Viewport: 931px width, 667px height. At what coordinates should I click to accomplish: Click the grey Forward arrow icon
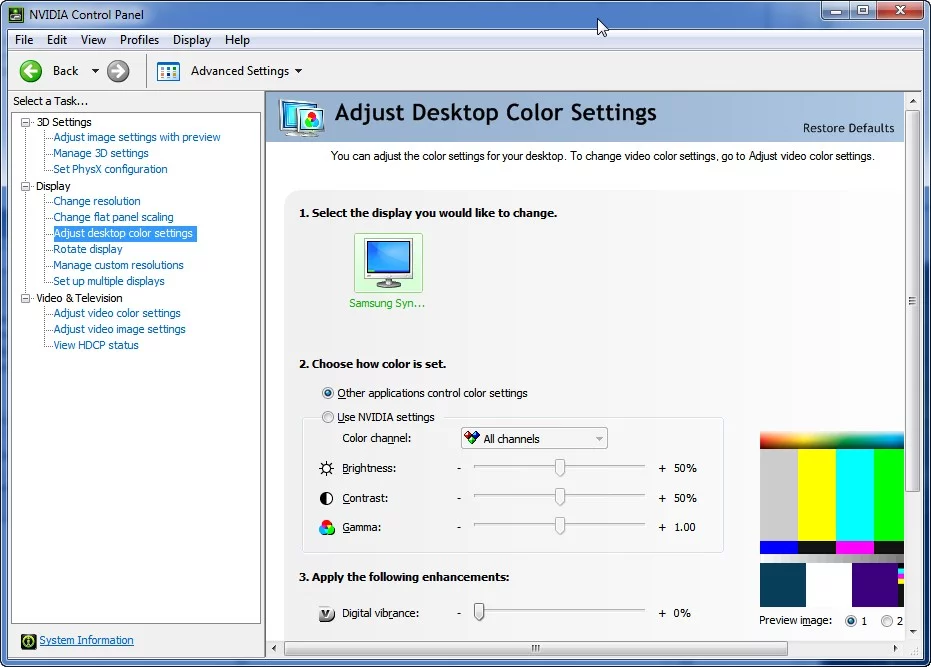(x=118, y=71)
